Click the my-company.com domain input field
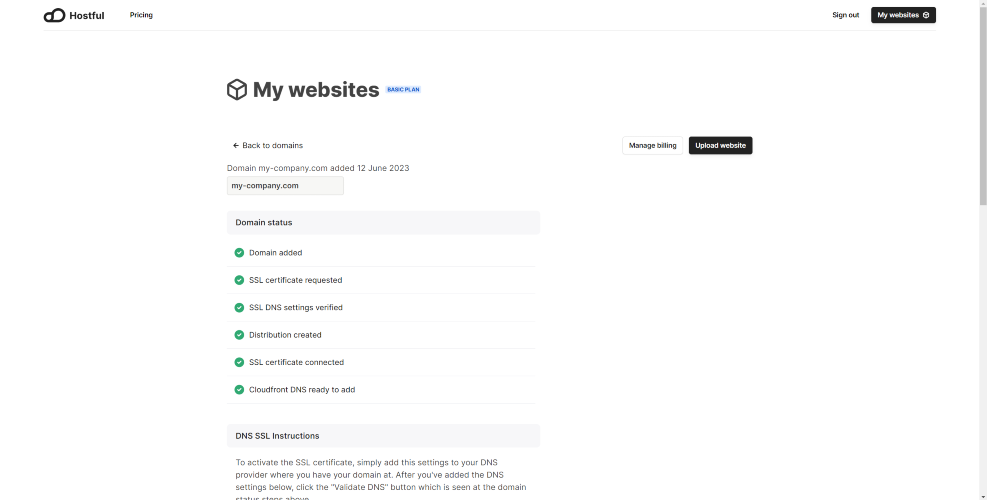This screenshot has height=500, width=987. [x=285, y=186]
